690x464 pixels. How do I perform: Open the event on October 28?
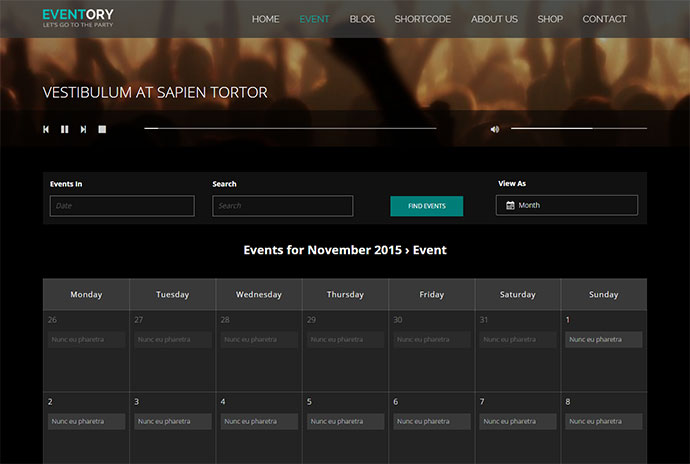click(x=259, y=339)
